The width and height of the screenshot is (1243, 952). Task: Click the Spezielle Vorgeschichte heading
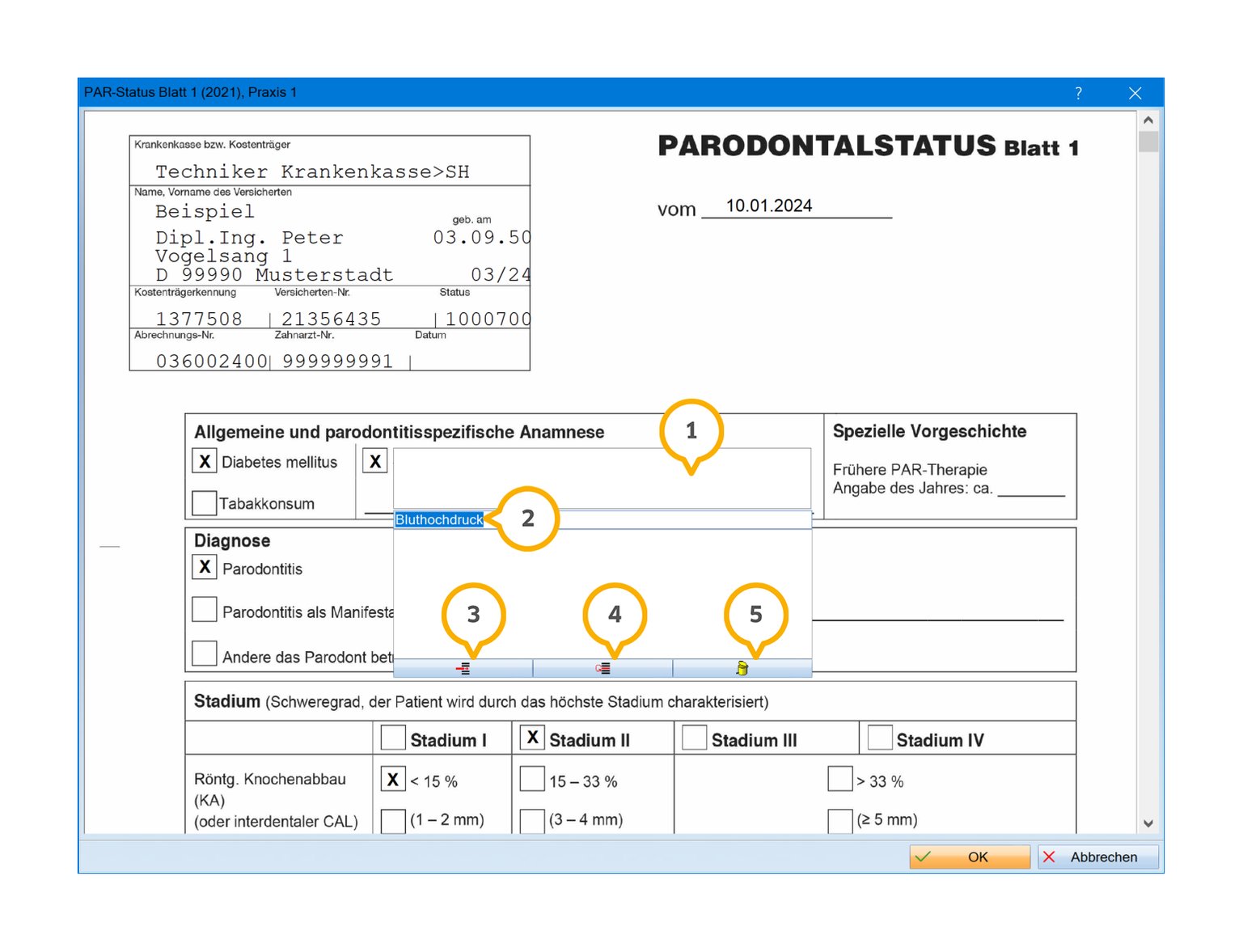(x=930, y=431)
